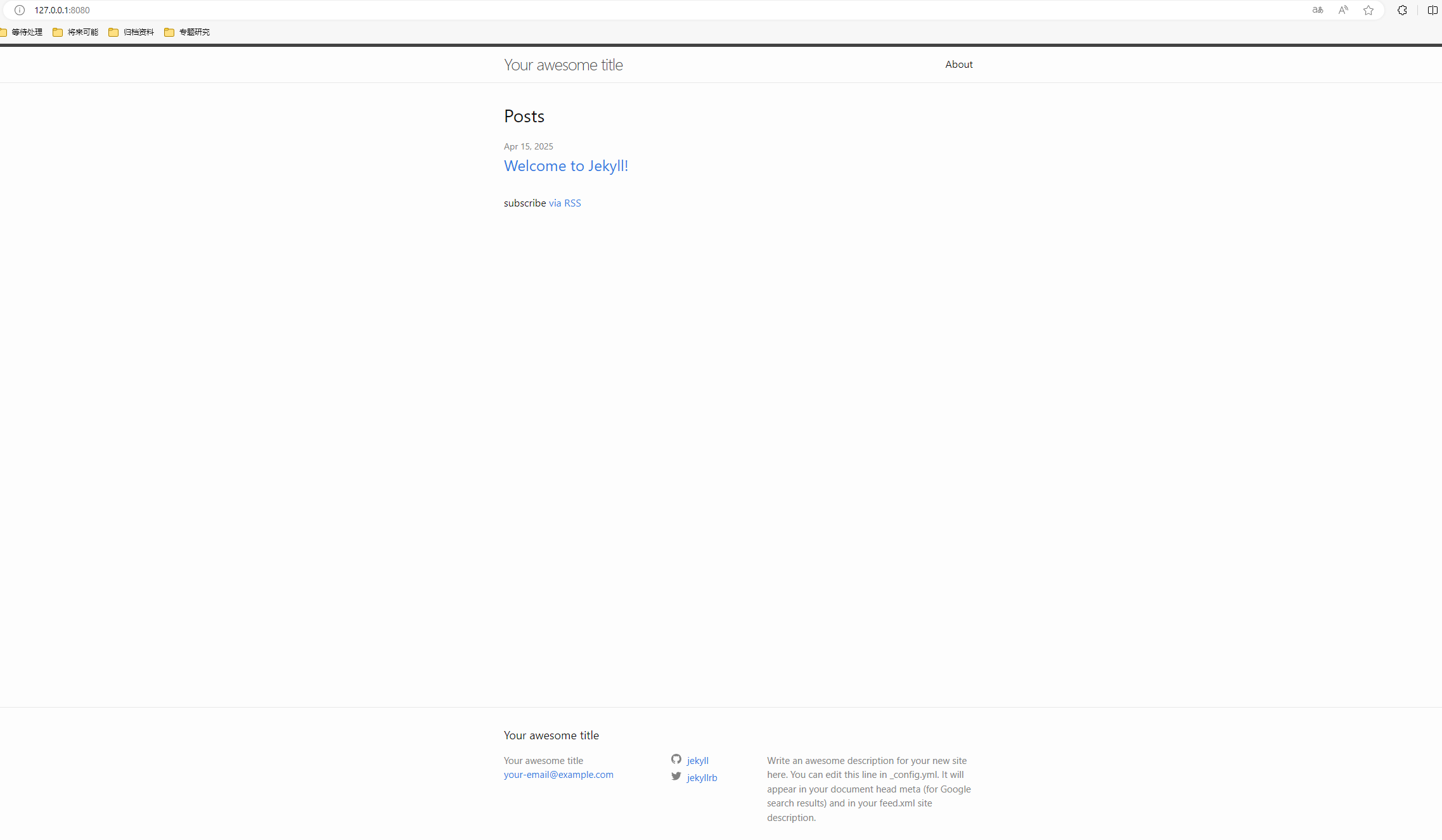Image resolution: width=1442 pixels, height=840 pixels.
Task: Open the browser Extensions puzzle icon
Action: [1402, 10]
